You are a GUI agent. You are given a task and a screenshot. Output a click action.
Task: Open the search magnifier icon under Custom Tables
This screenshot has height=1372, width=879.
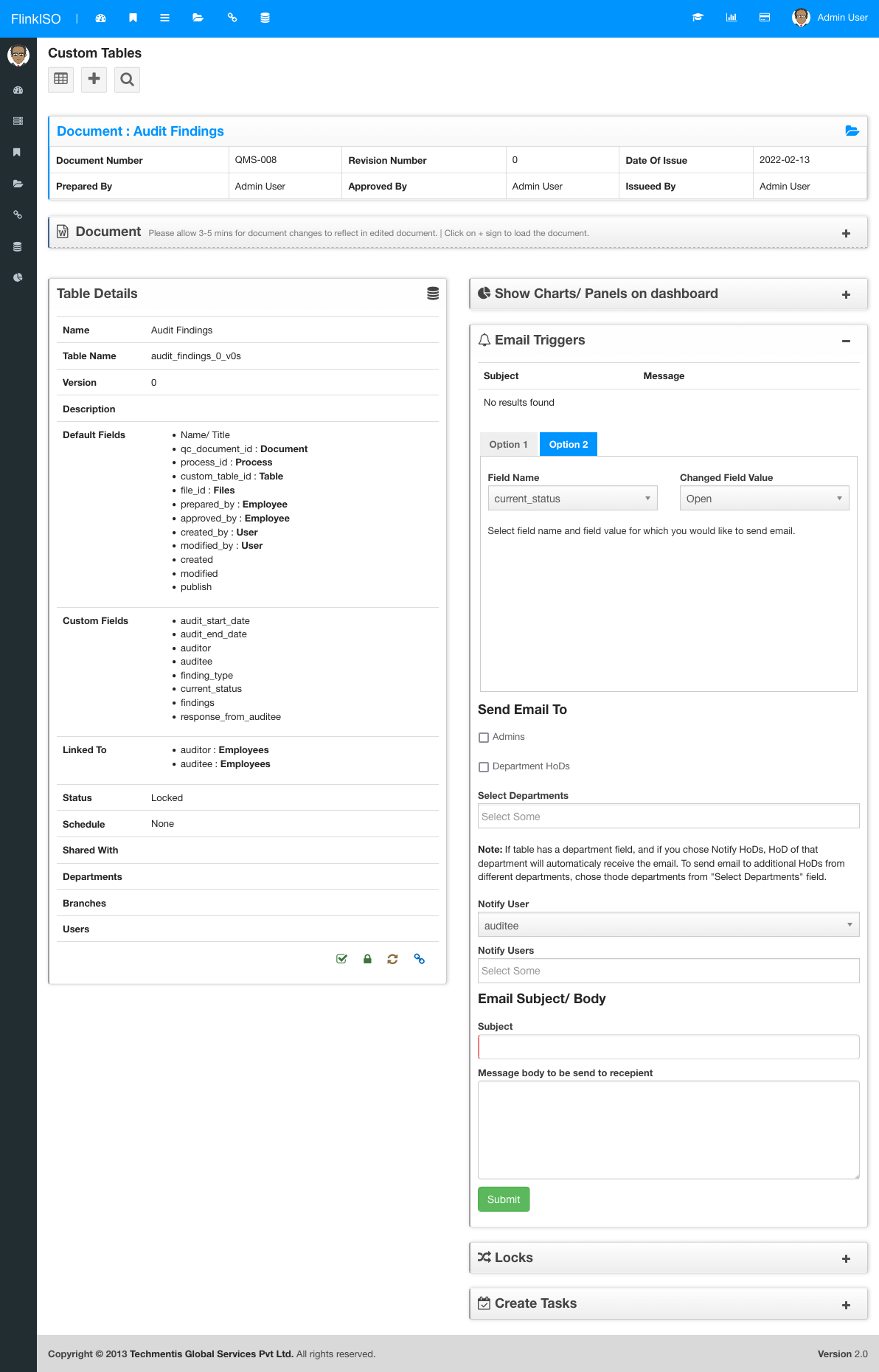tap(127, 79)
